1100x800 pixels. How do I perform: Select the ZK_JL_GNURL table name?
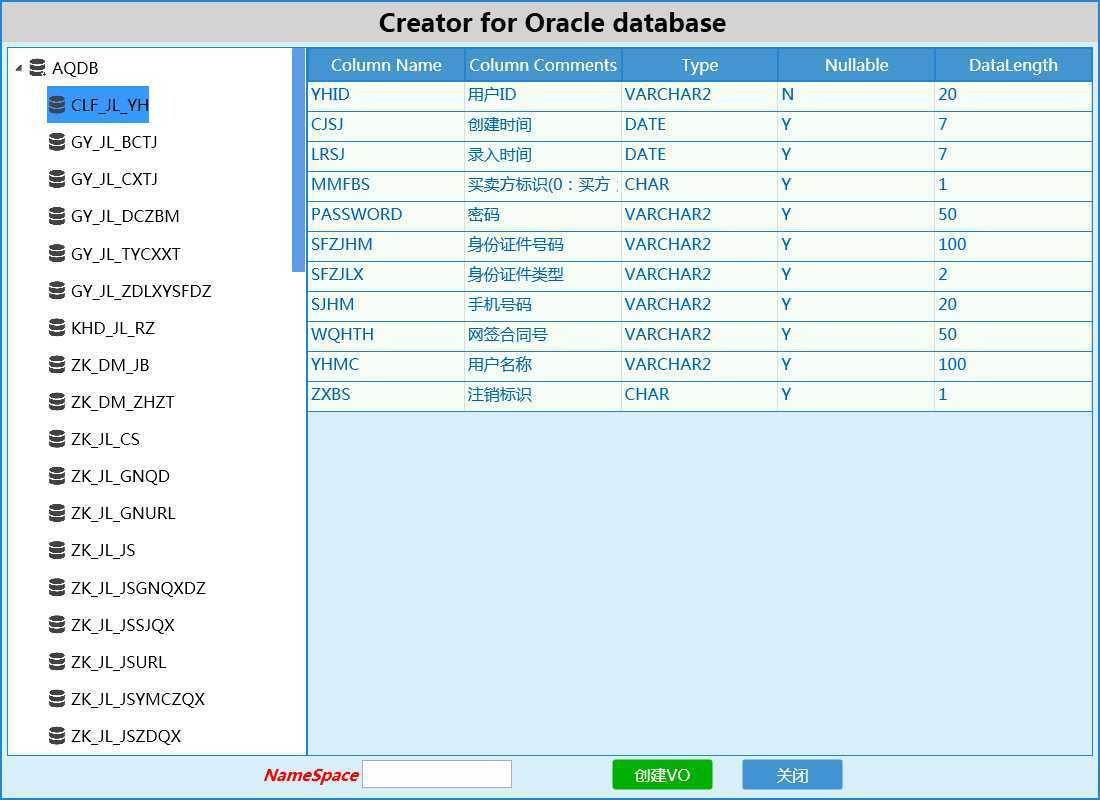pos(123,513)
